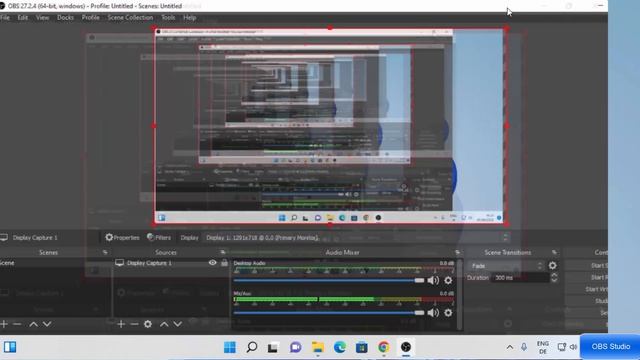Add a new scene with plus button

point(4,324)
